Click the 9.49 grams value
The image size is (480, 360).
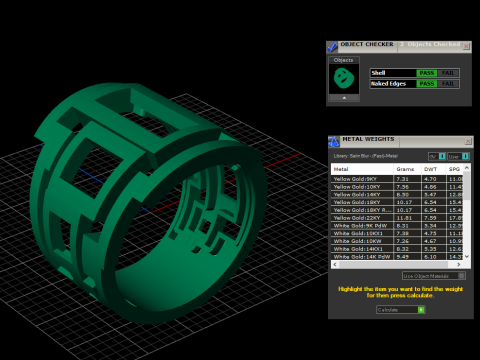[x=403, y=257]
